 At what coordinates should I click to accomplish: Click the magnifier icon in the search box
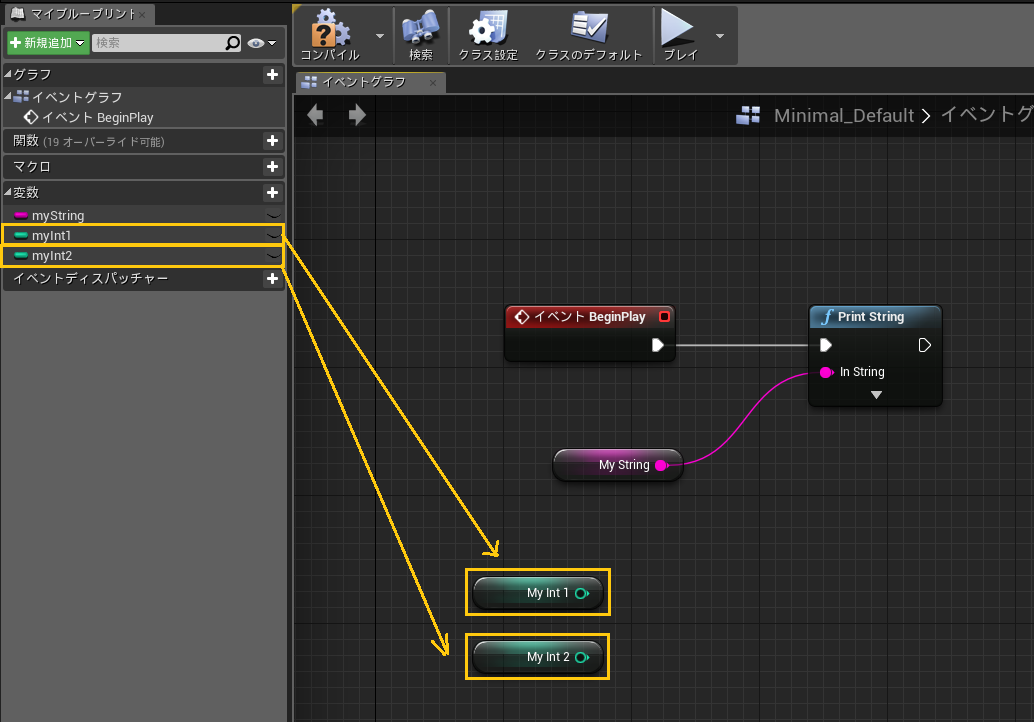233,43
